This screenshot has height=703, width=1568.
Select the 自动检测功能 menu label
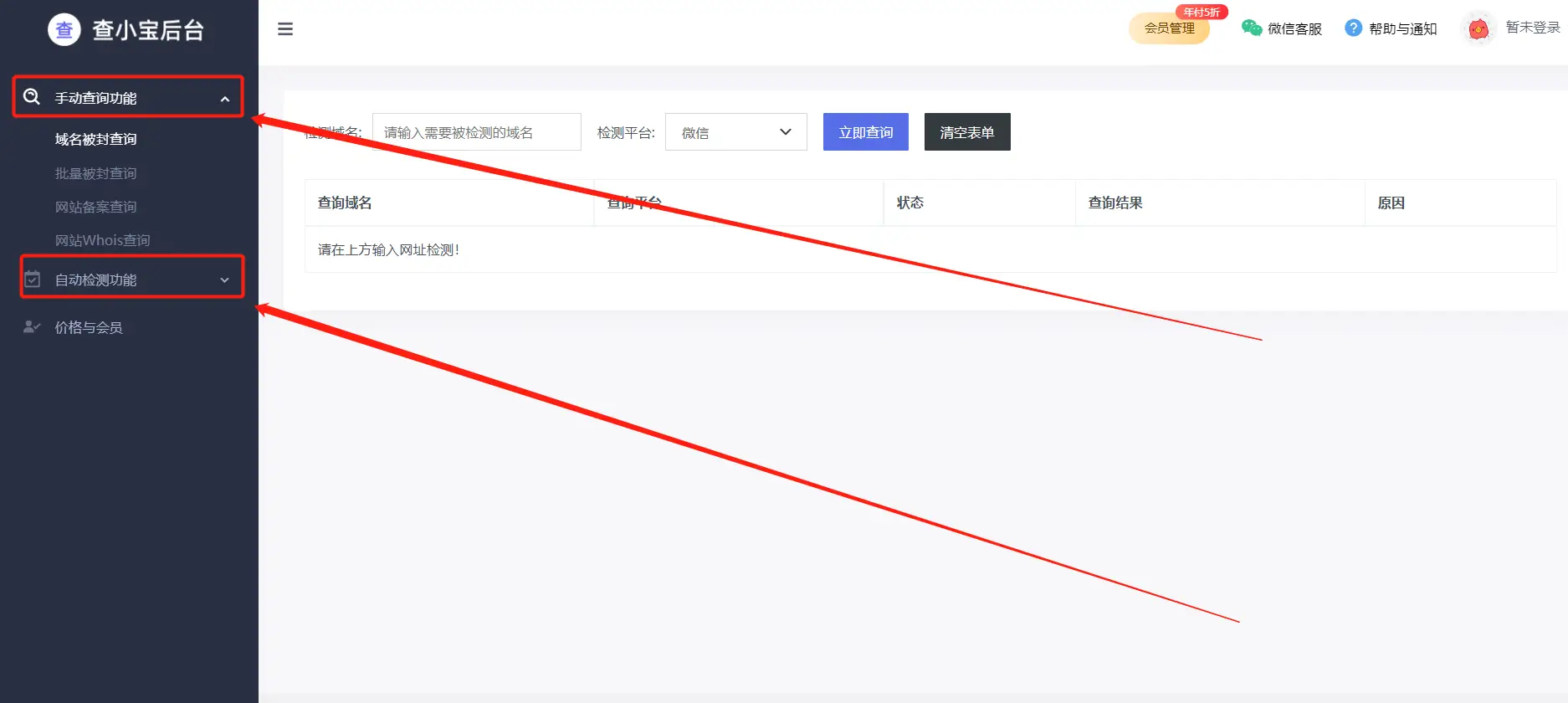click(96, 280)
